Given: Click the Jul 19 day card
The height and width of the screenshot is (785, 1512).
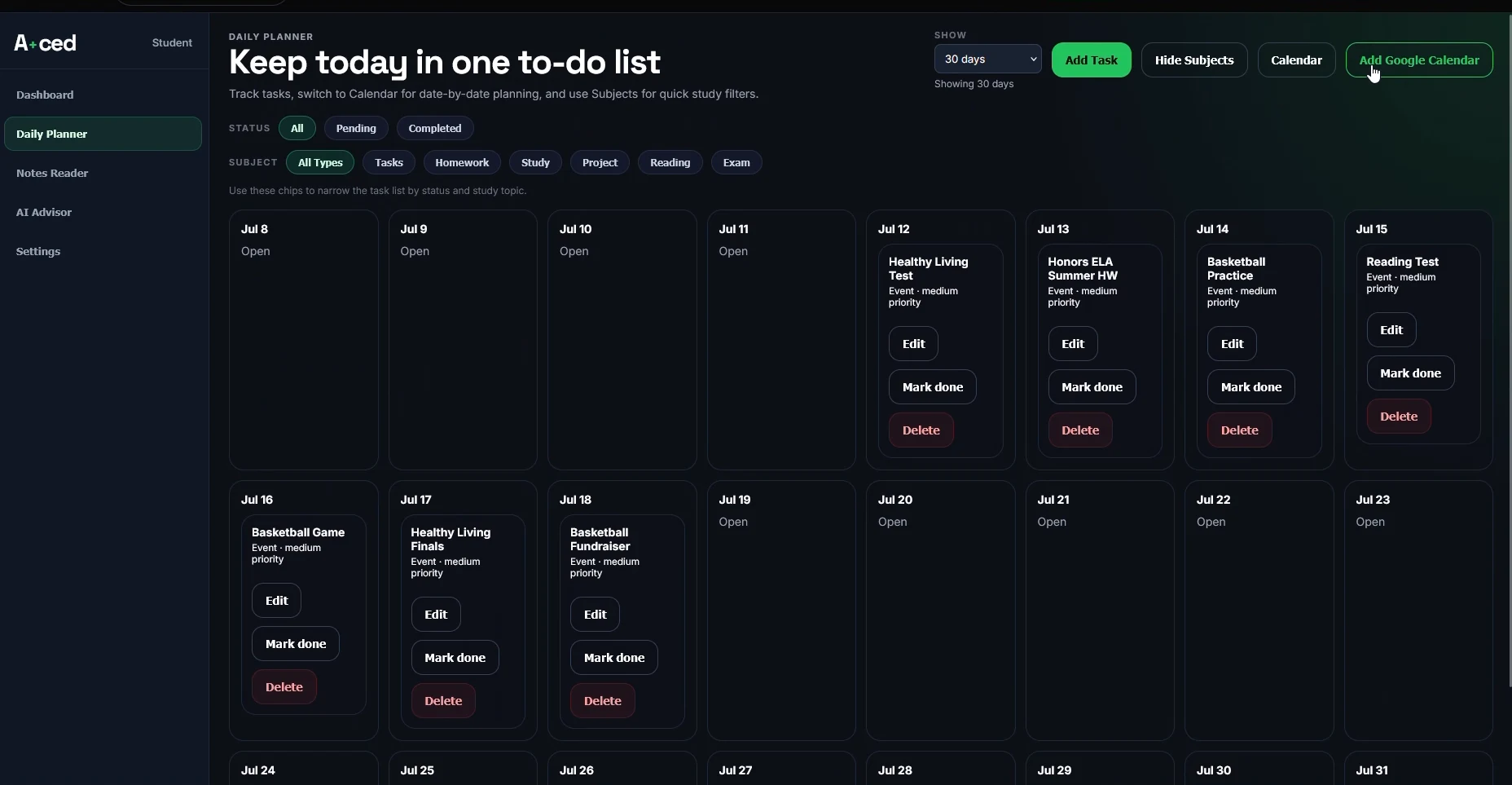Looking at the screenshot, I should tap(781, 611).
